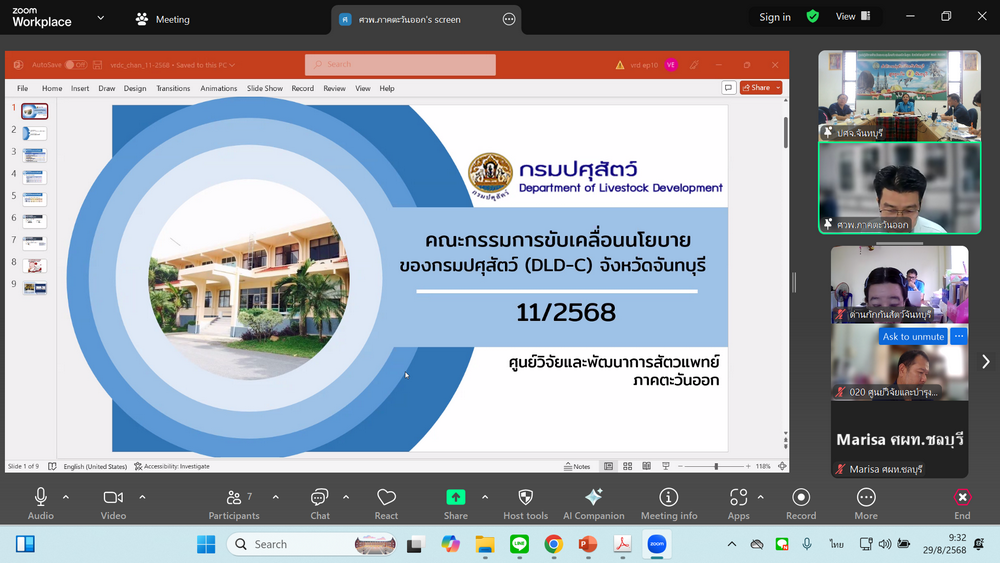Open Copilot from the taskbar
Screen dimensions: 1000x563
(x=450, y=544)
